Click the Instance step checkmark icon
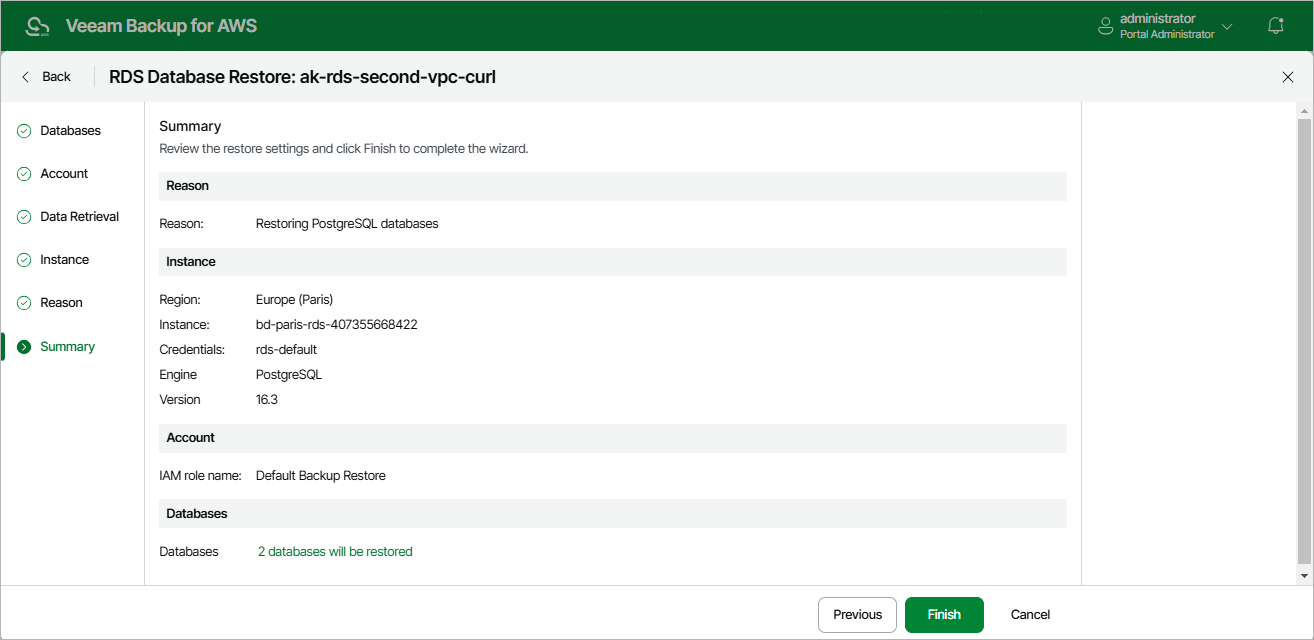 point(24,260)
